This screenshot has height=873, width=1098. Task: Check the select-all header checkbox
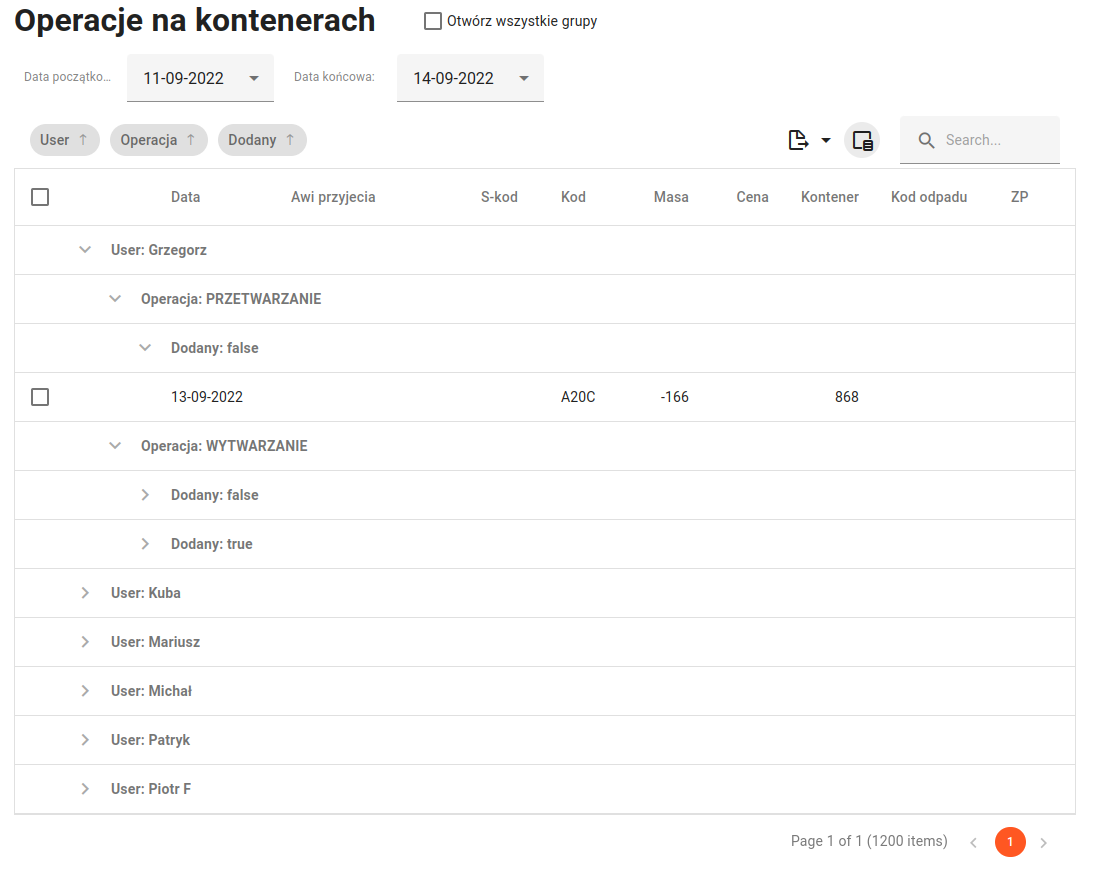40,197
